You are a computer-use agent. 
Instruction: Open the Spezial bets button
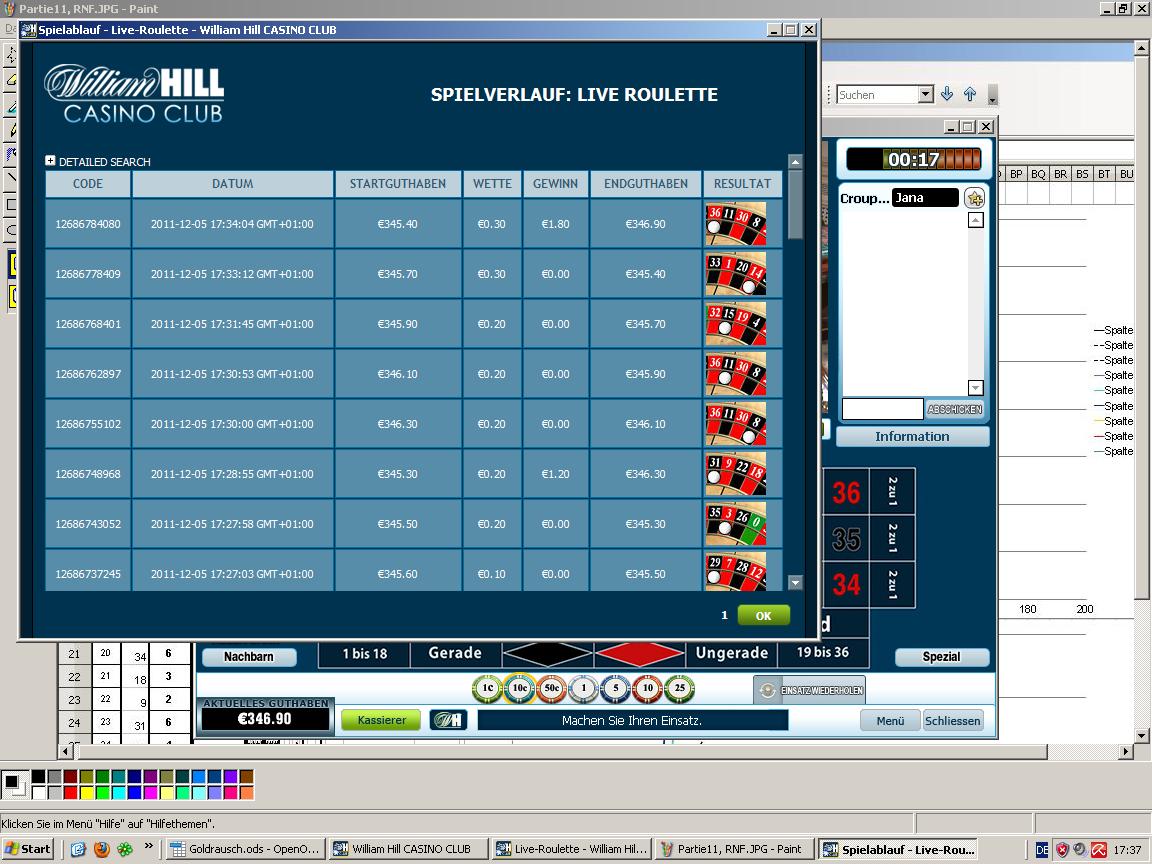tap(941, 657)
